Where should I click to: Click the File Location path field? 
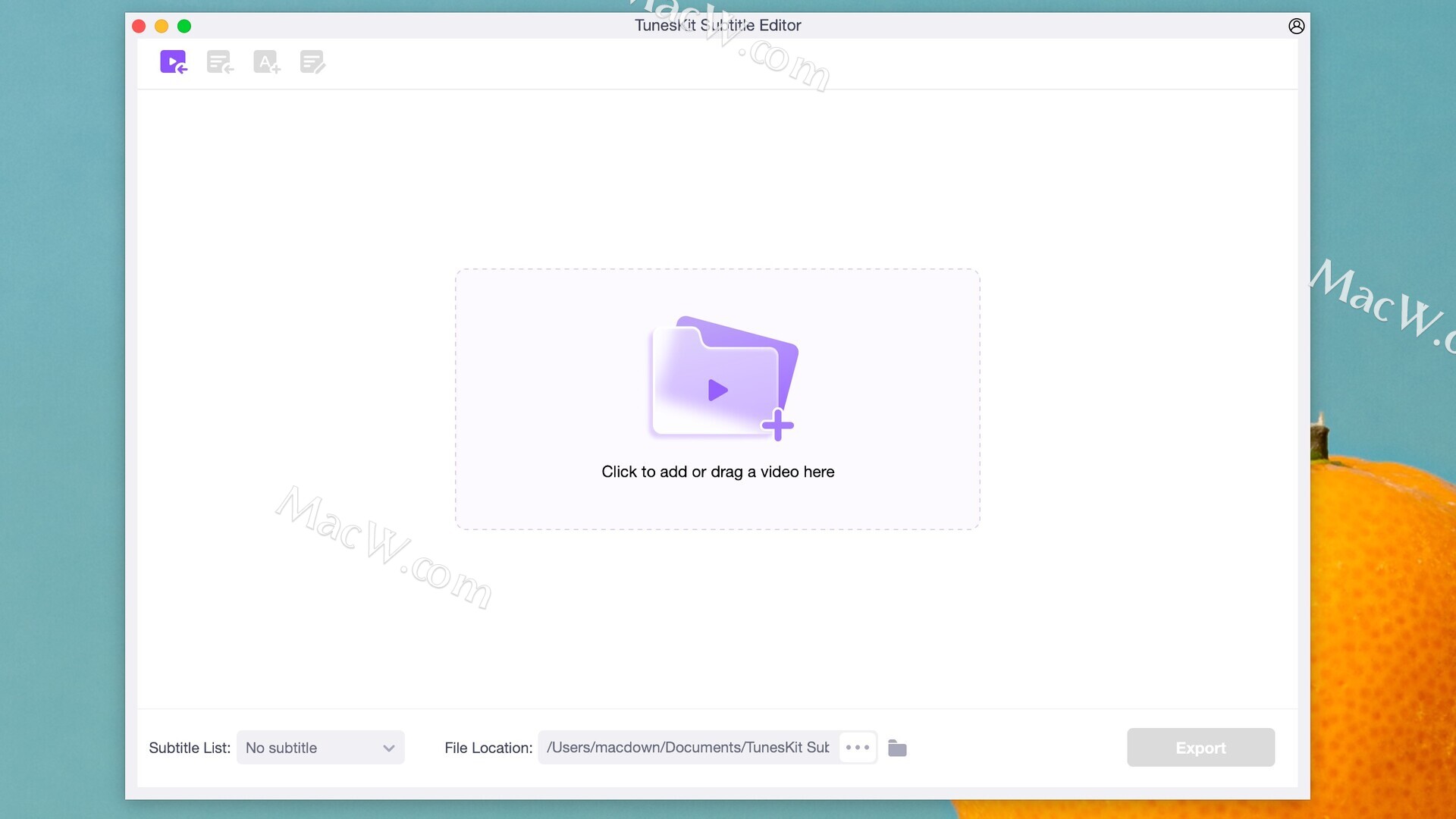point(689,748)
